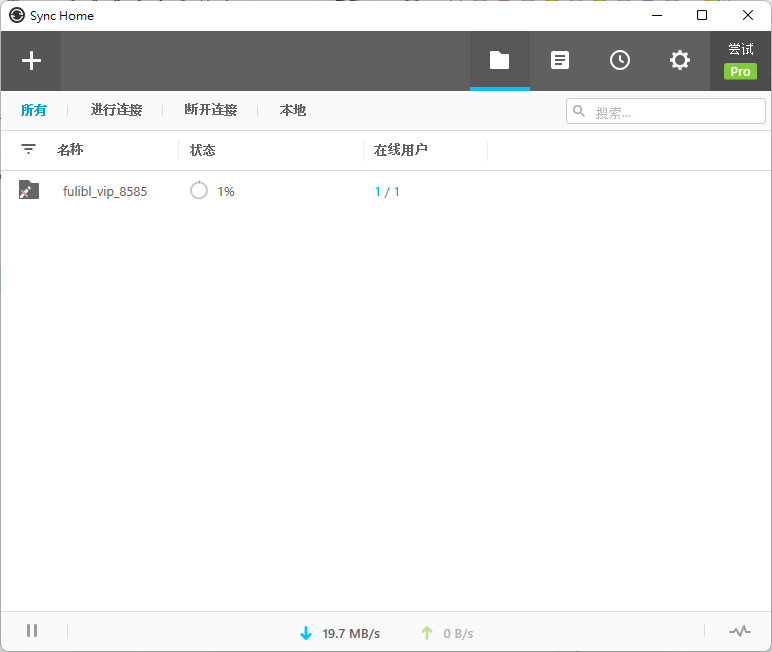Sort by 状态 column header
The height and width of the screenshot is (652, 772).
[202, 150]
